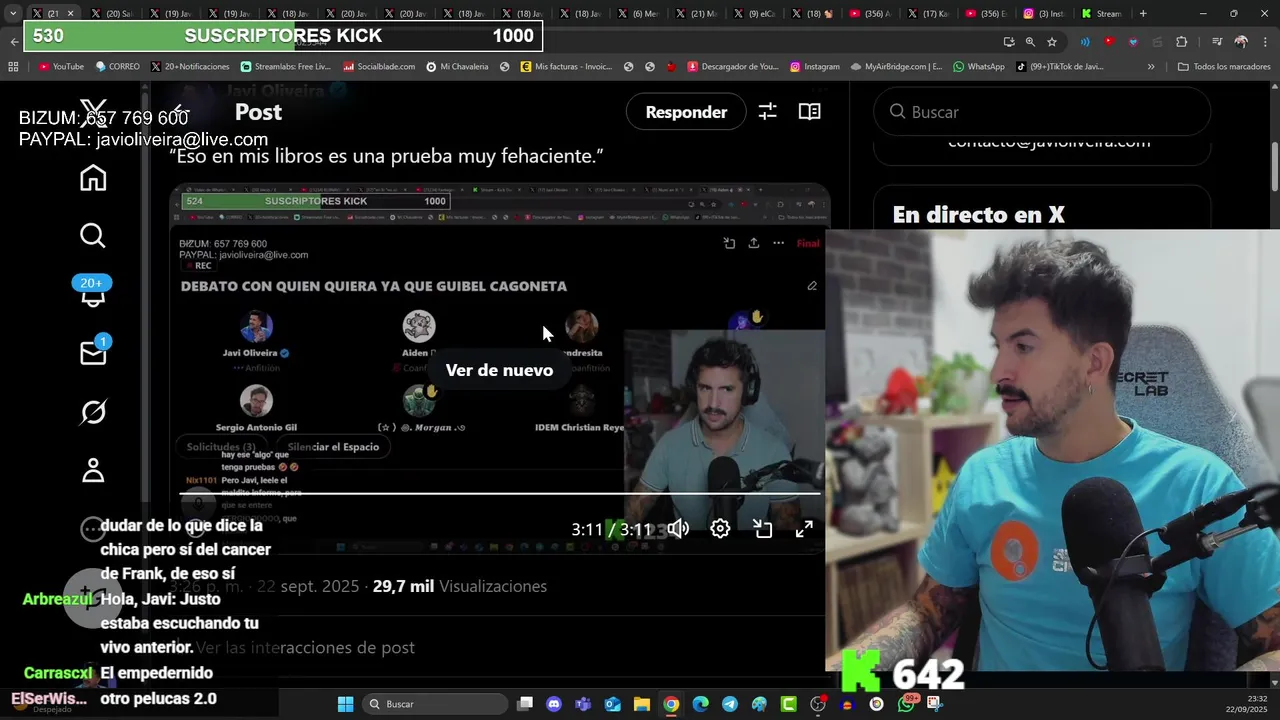The height and width of the screenshot is (720, 1280).
Task: Open Telegram from the taskbar
Action: [730, 704]
